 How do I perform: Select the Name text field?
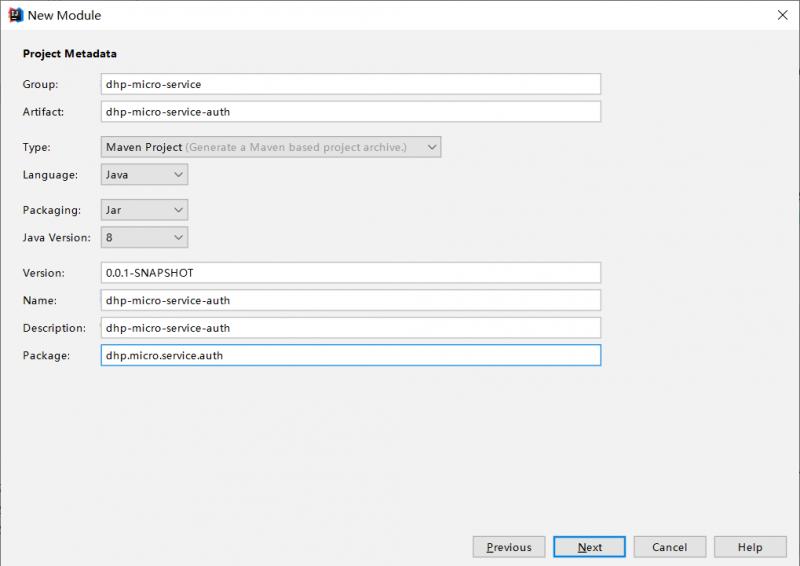point(350,300)
